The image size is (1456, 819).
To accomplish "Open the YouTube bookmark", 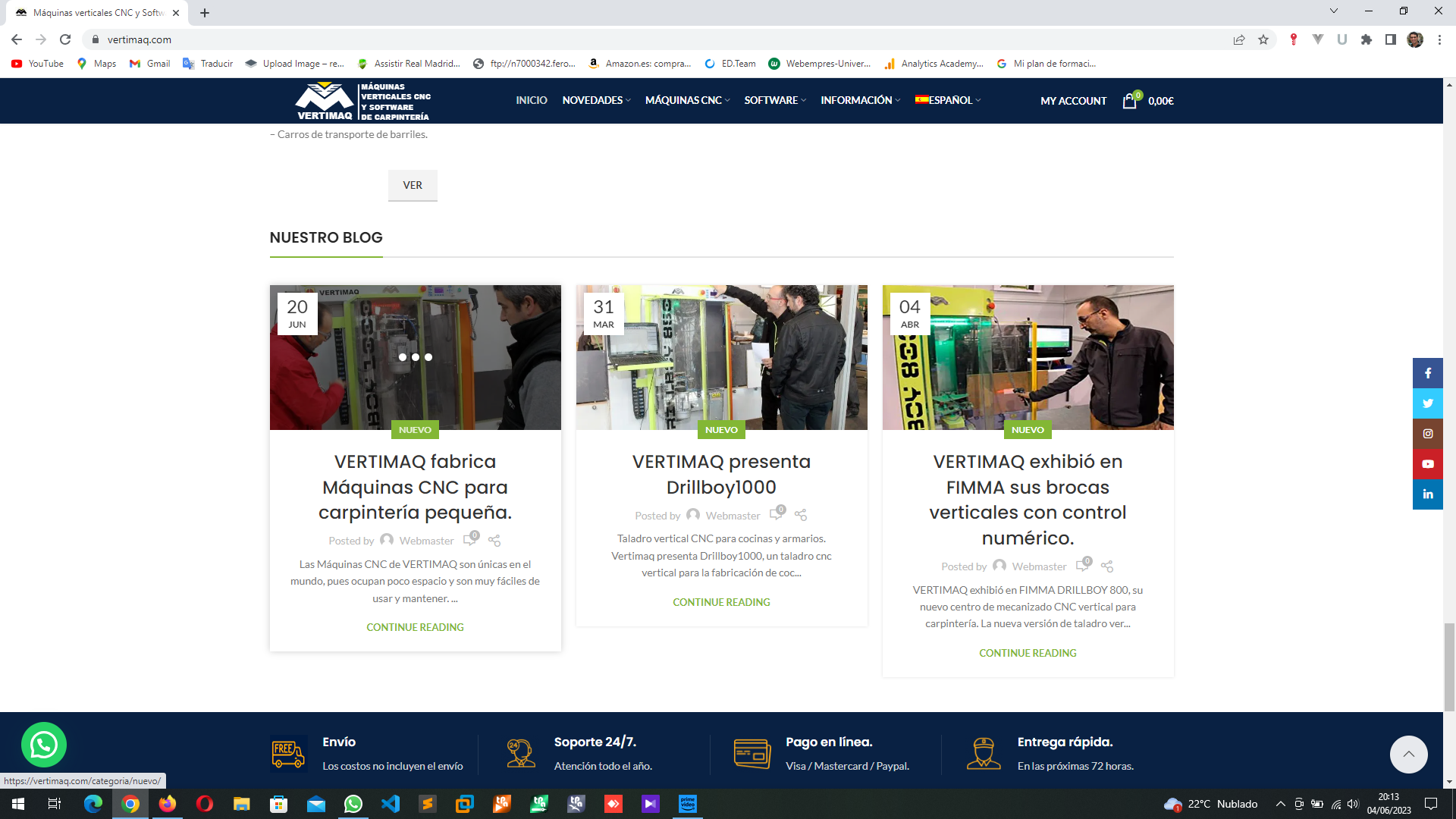I will coord(37,64).
